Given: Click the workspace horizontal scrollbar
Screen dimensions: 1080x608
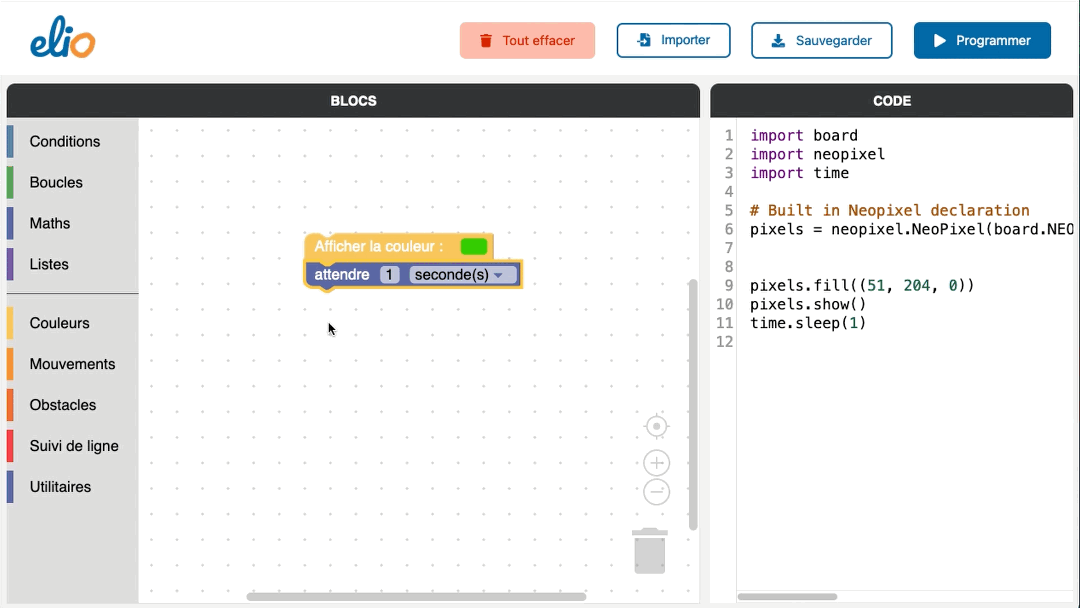Looking at the screenshot, I should pos(416,597).
